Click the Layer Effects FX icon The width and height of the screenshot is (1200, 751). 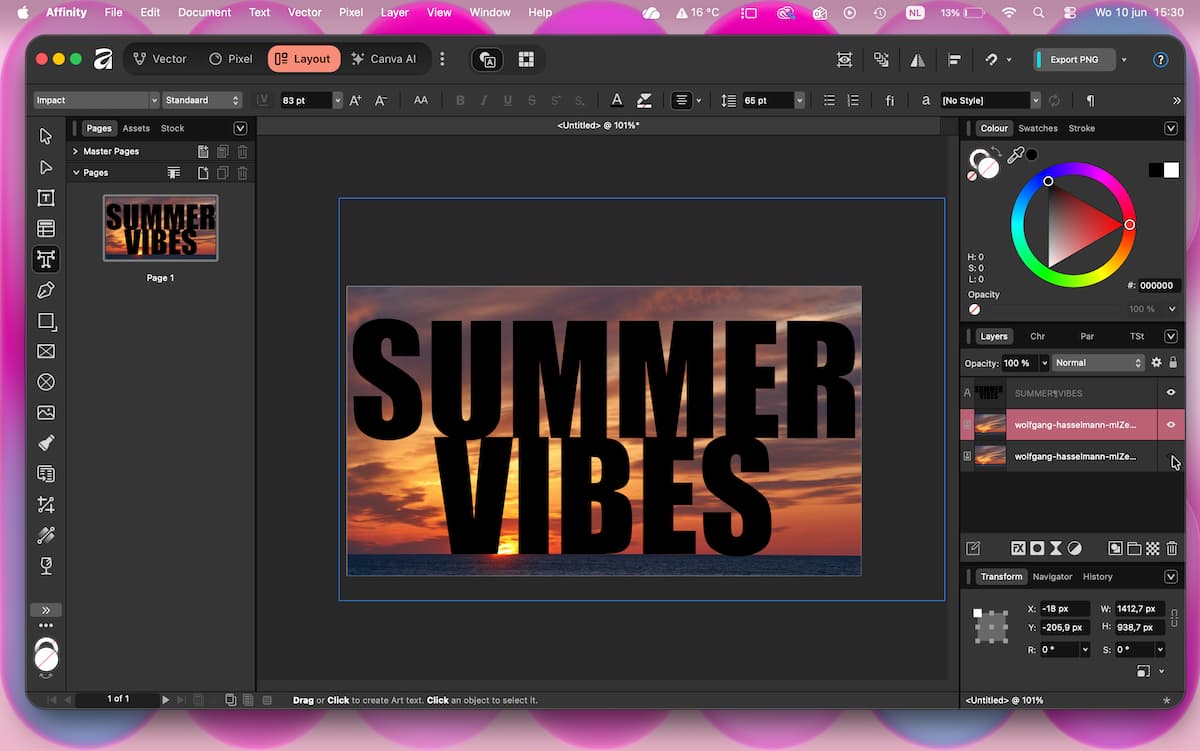pyautogui.click(x=1018, y=548)
